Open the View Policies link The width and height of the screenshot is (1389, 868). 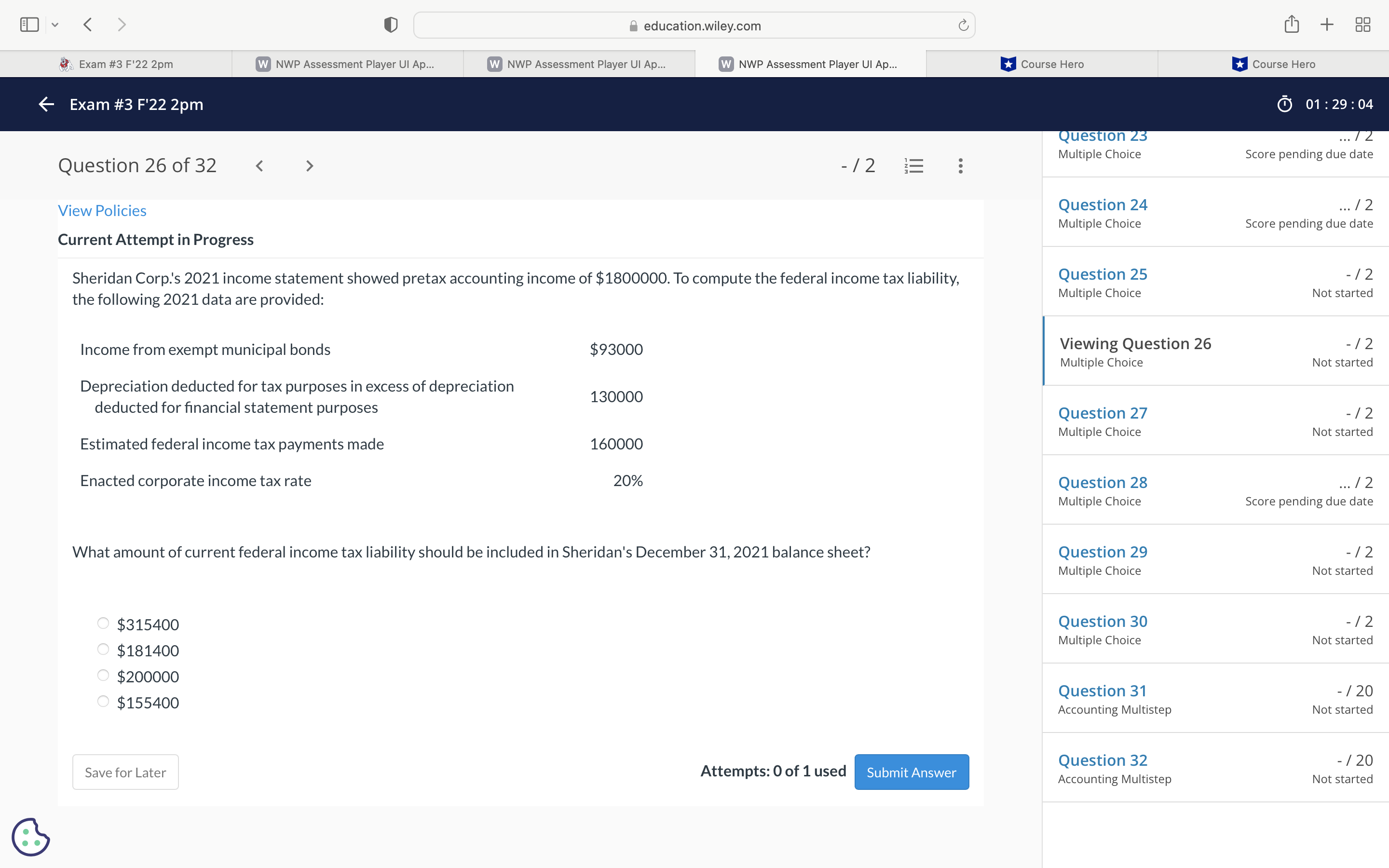coord(102,211)
